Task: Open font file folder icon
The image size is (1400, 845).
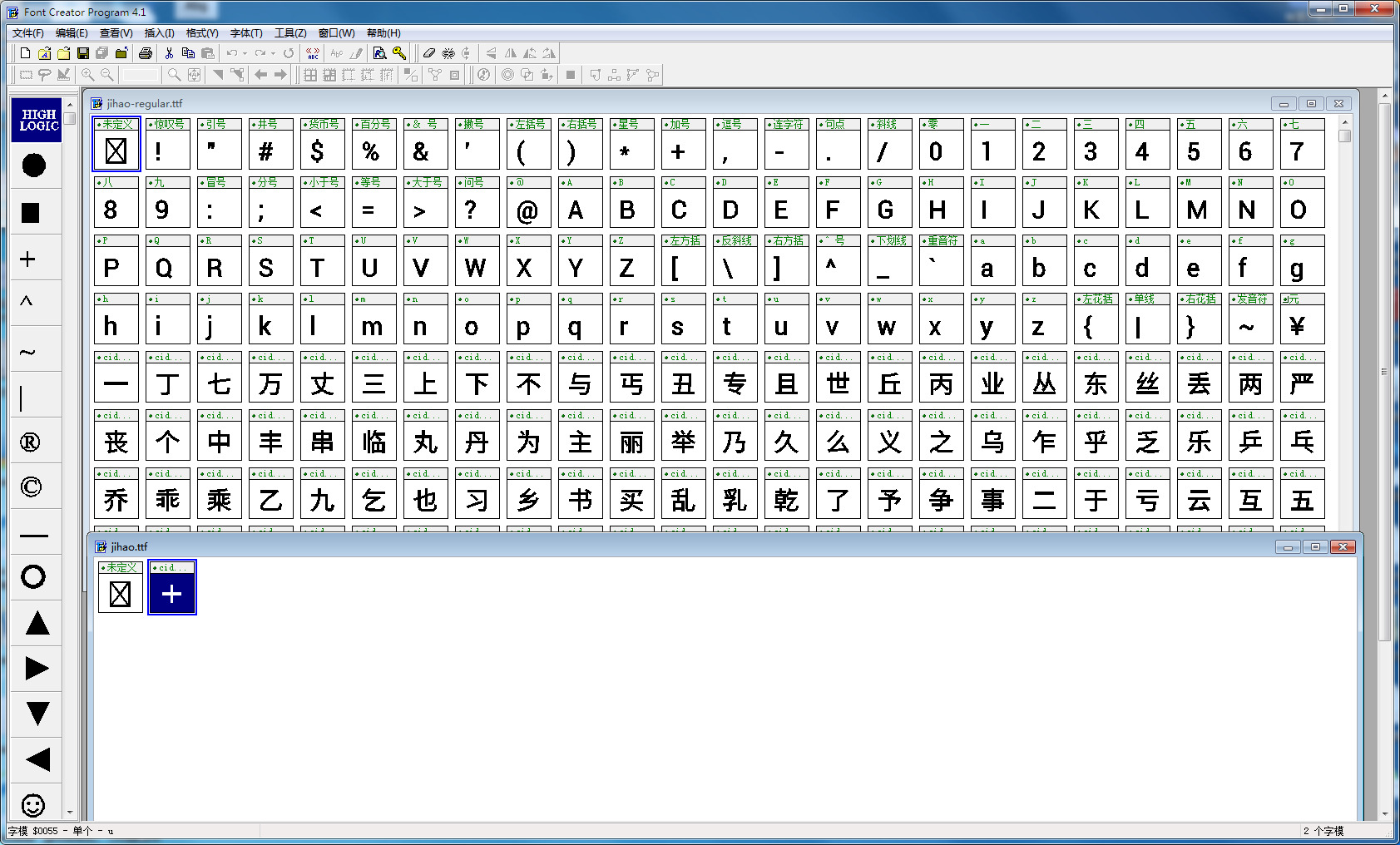Action: pos(63,53)
